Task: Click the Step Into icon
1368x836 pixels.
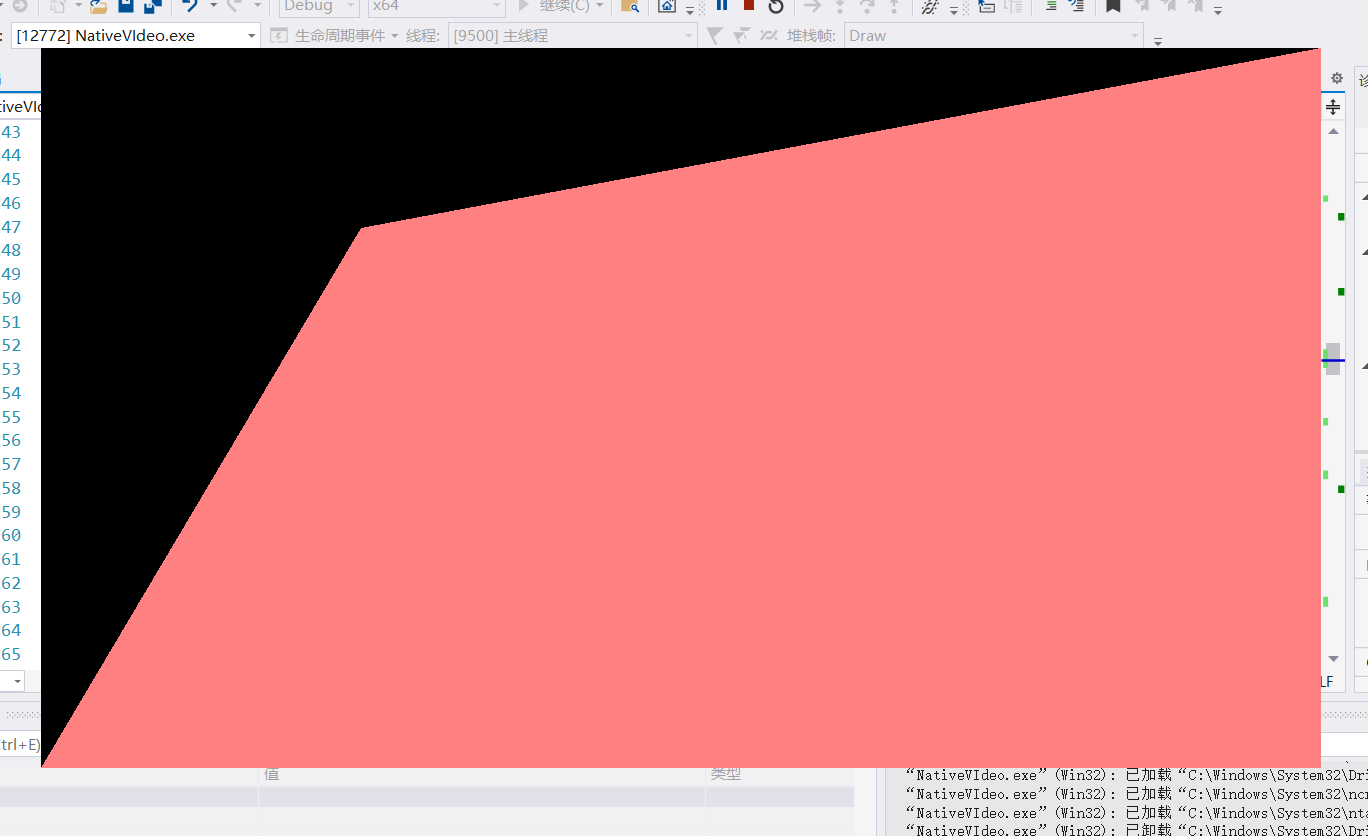Action: click(x=840, y=6)
